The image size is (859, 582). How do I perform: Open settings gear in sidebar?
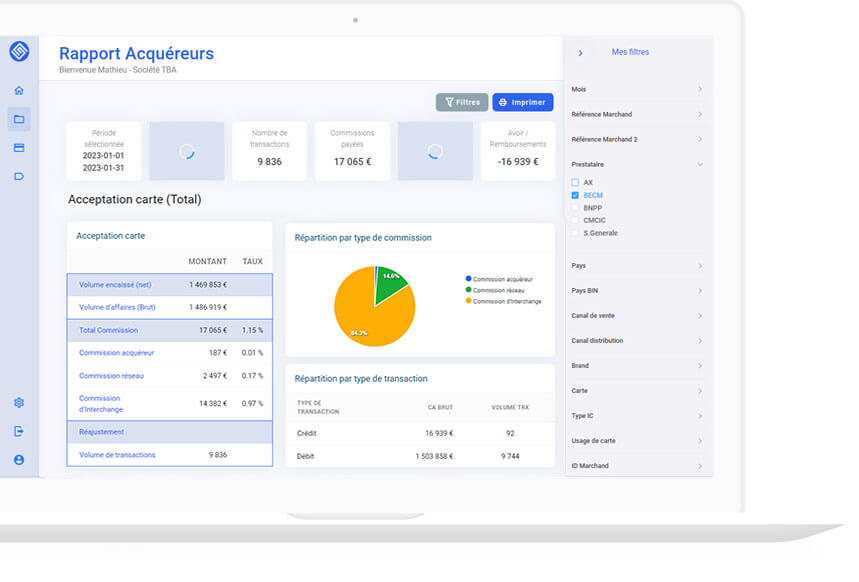pyautogui.click(x=19, y=403)
